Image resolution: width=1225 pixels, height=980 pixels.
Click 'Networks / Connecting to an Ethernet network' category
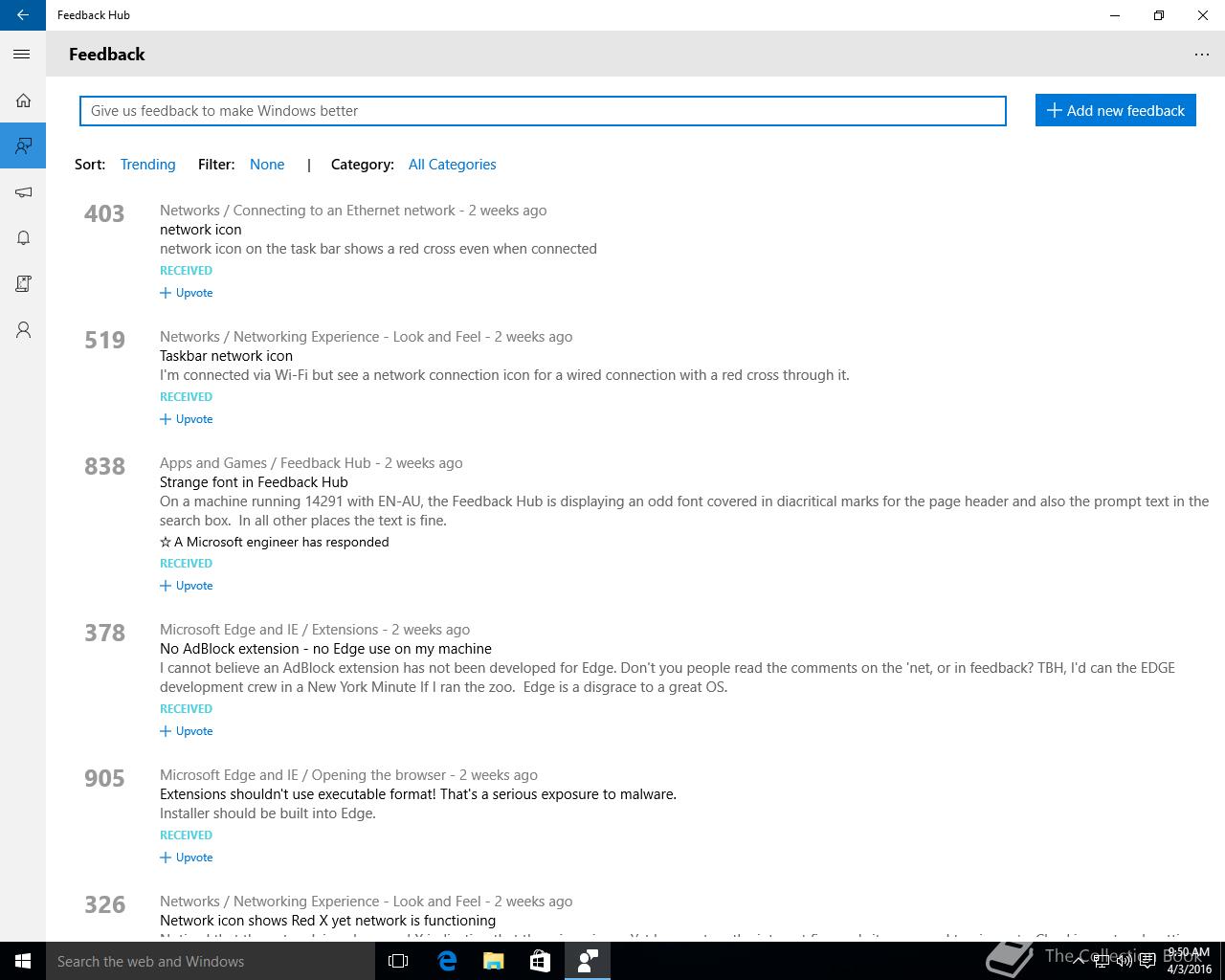307,211
